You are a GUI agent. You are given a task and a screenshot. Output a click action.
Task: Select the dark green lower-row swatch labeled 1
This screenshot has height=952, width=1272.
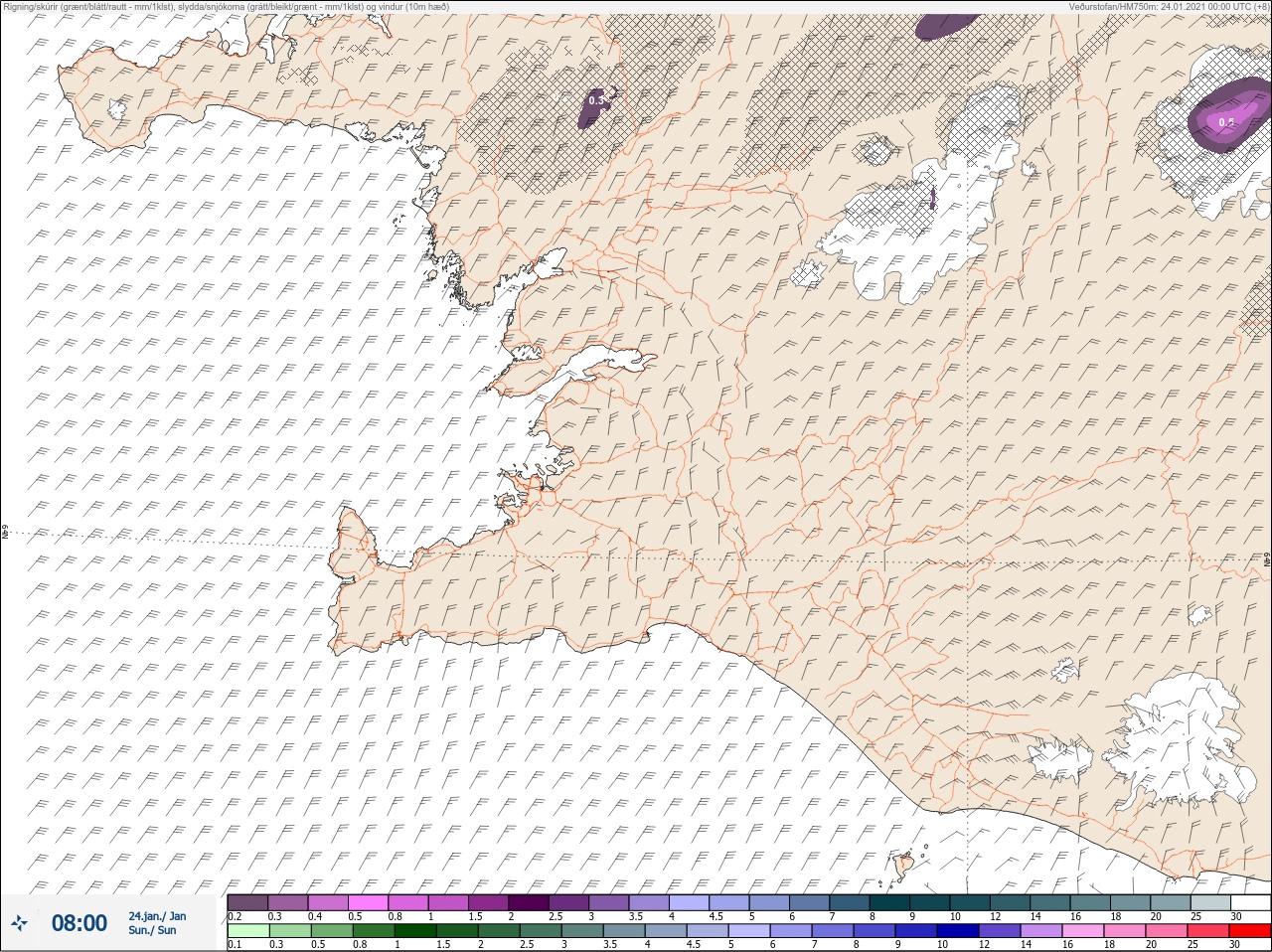[x=414, y=931]
